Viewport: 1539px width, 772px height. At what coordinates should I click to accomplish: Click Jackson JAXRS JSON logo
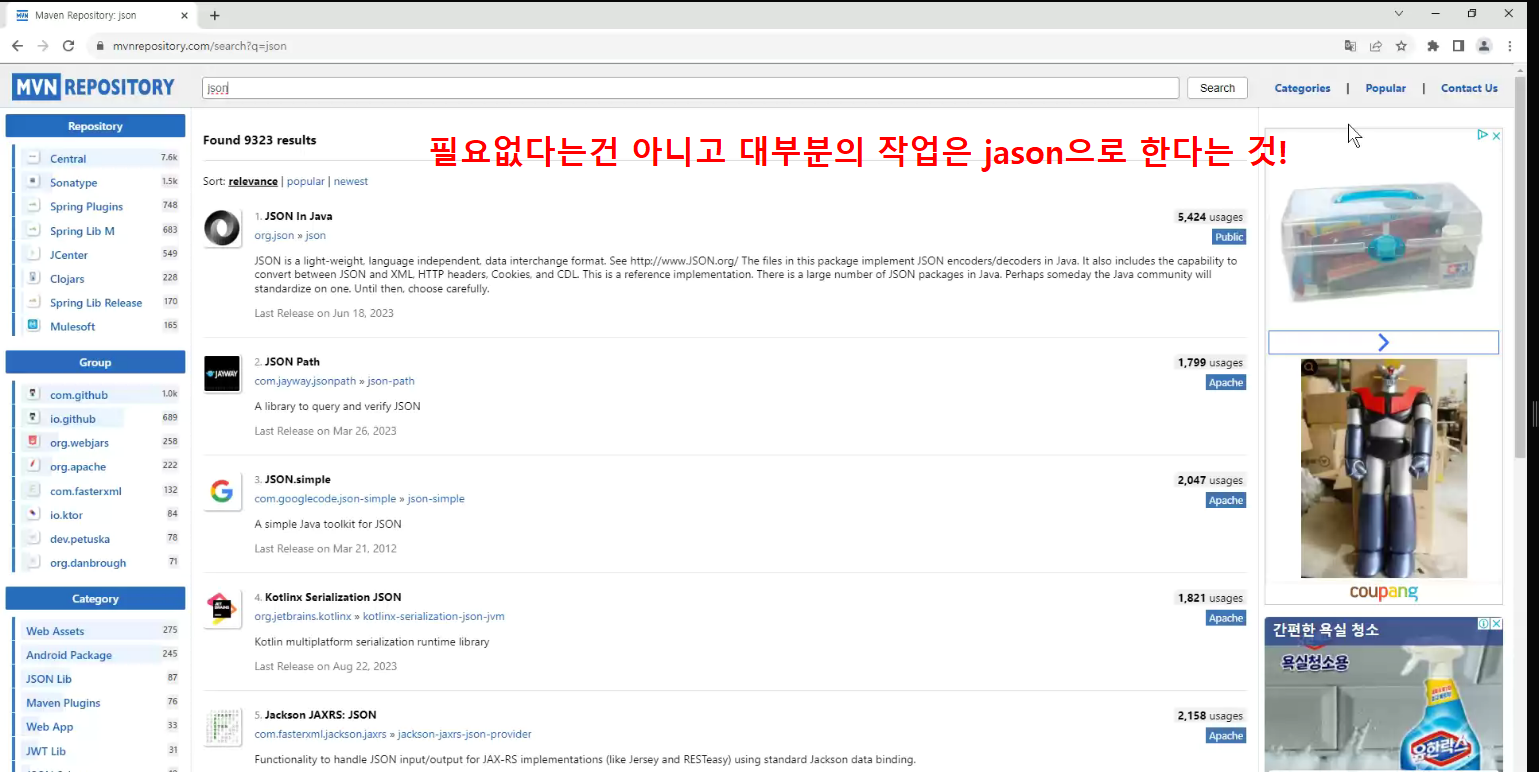click(222, 727)
